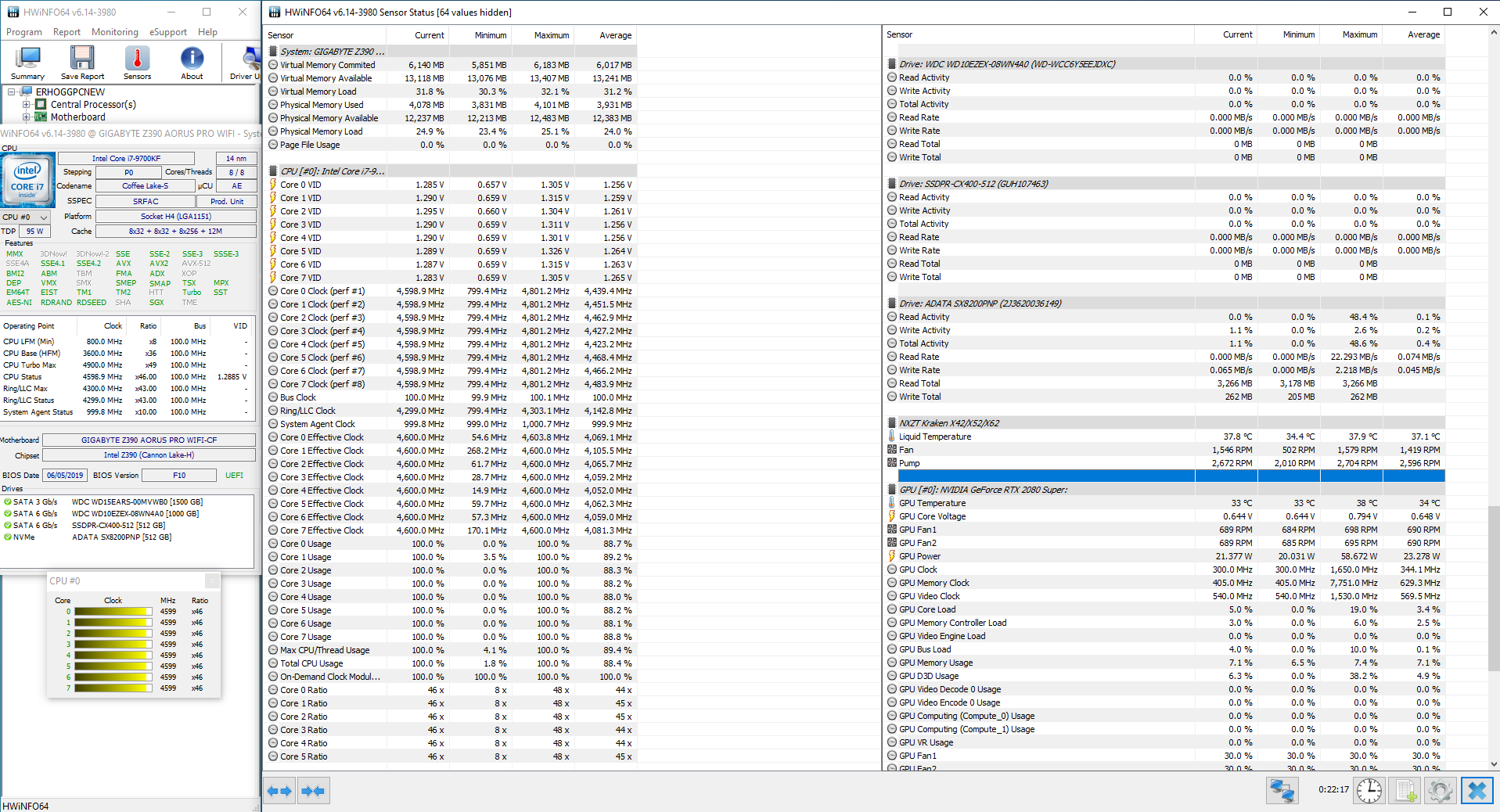Click the Intel Core i7 logo
This screenshot has width=1500, height=812.
(x=28, y=180)
